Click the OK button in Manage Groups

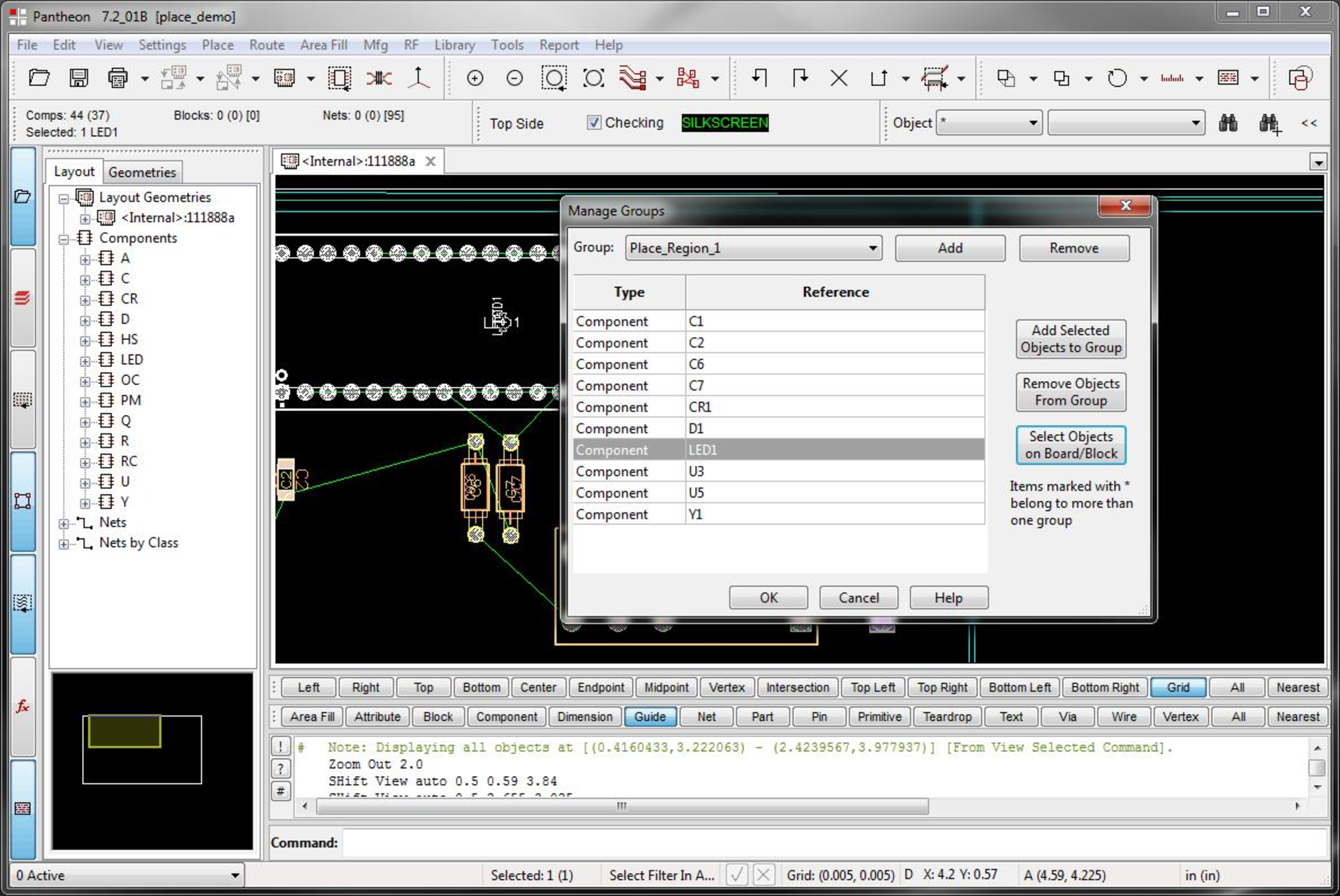[768, 598]
